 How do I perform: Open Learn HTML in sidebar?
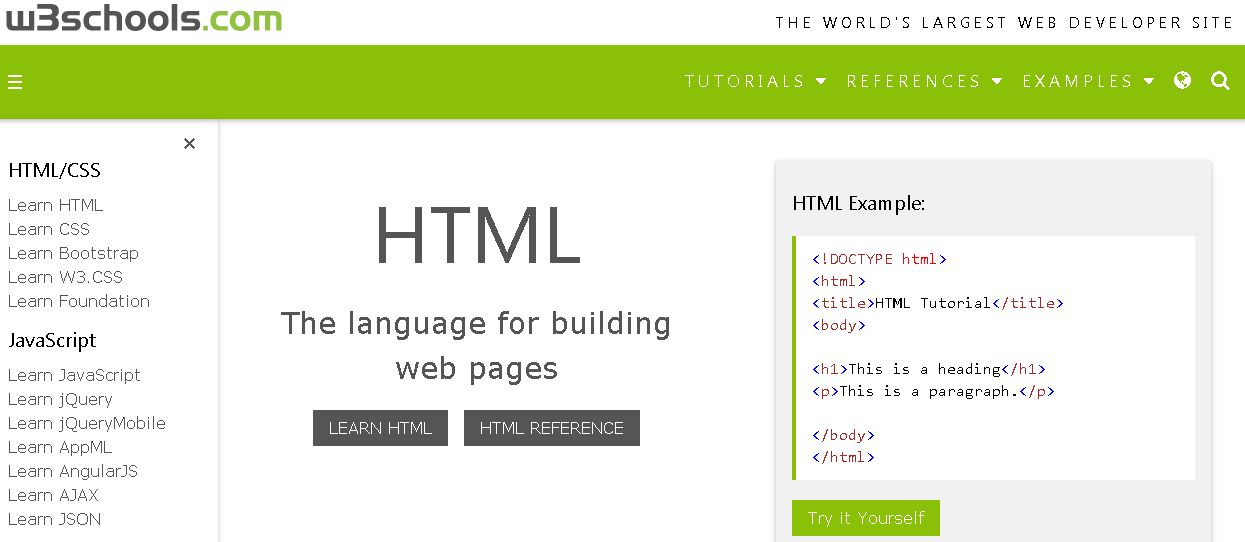[55, 205]
